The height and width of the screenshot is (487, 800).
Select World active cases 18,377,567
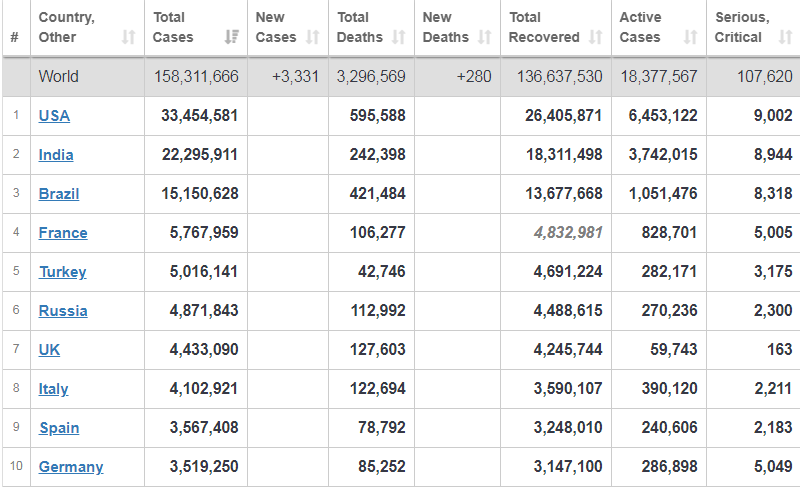[659, 76]
